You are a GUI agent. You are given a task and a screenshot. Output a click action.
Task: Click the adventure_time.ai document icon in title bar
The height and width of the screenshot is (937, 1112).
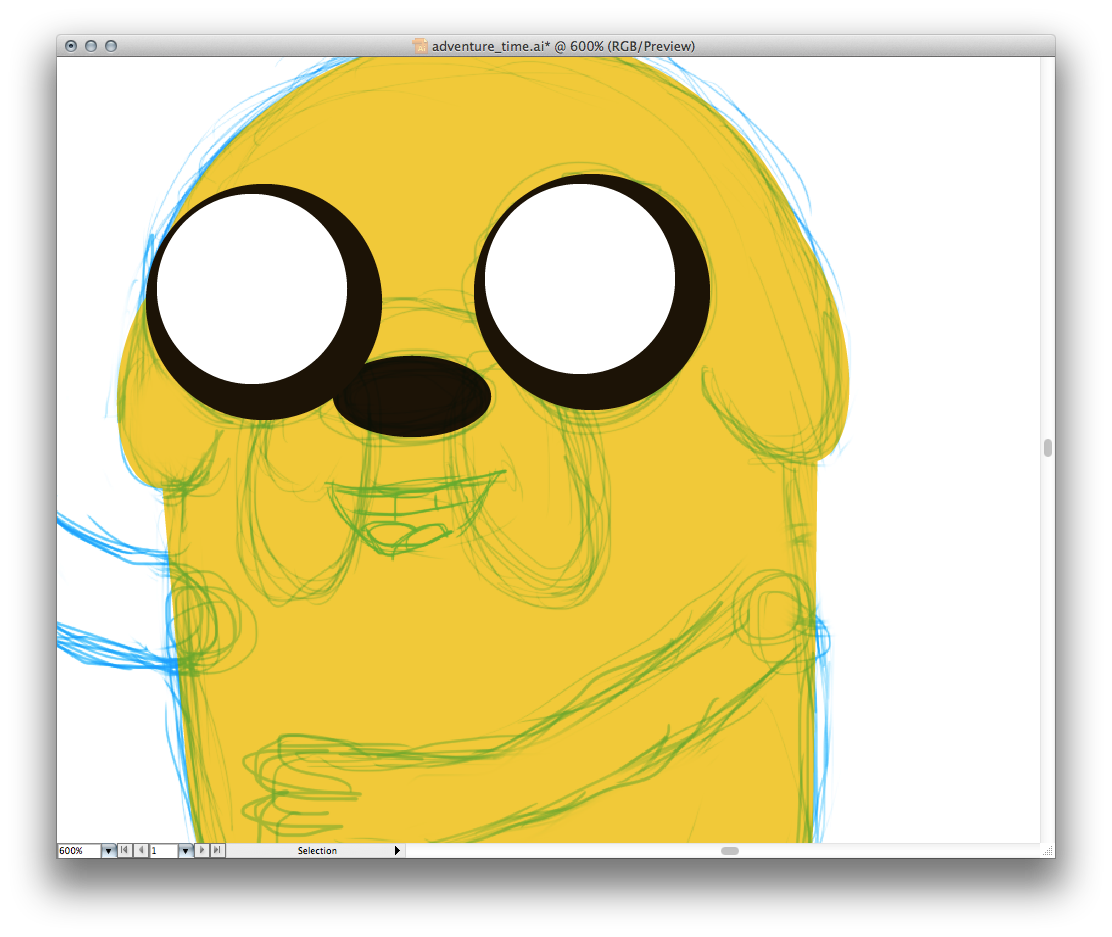pos(421,46)
